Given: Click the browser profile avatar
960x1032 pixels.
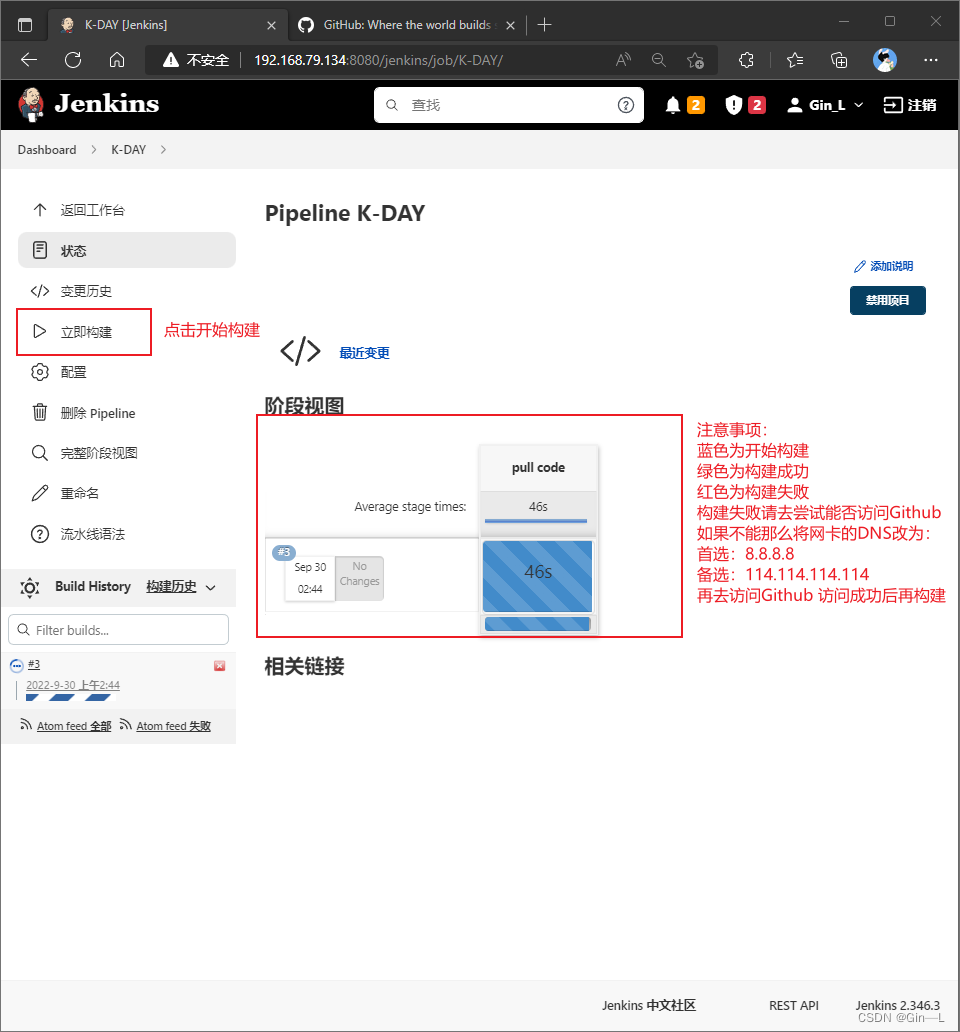Looking at the screenshot, I should click(885, 60).
